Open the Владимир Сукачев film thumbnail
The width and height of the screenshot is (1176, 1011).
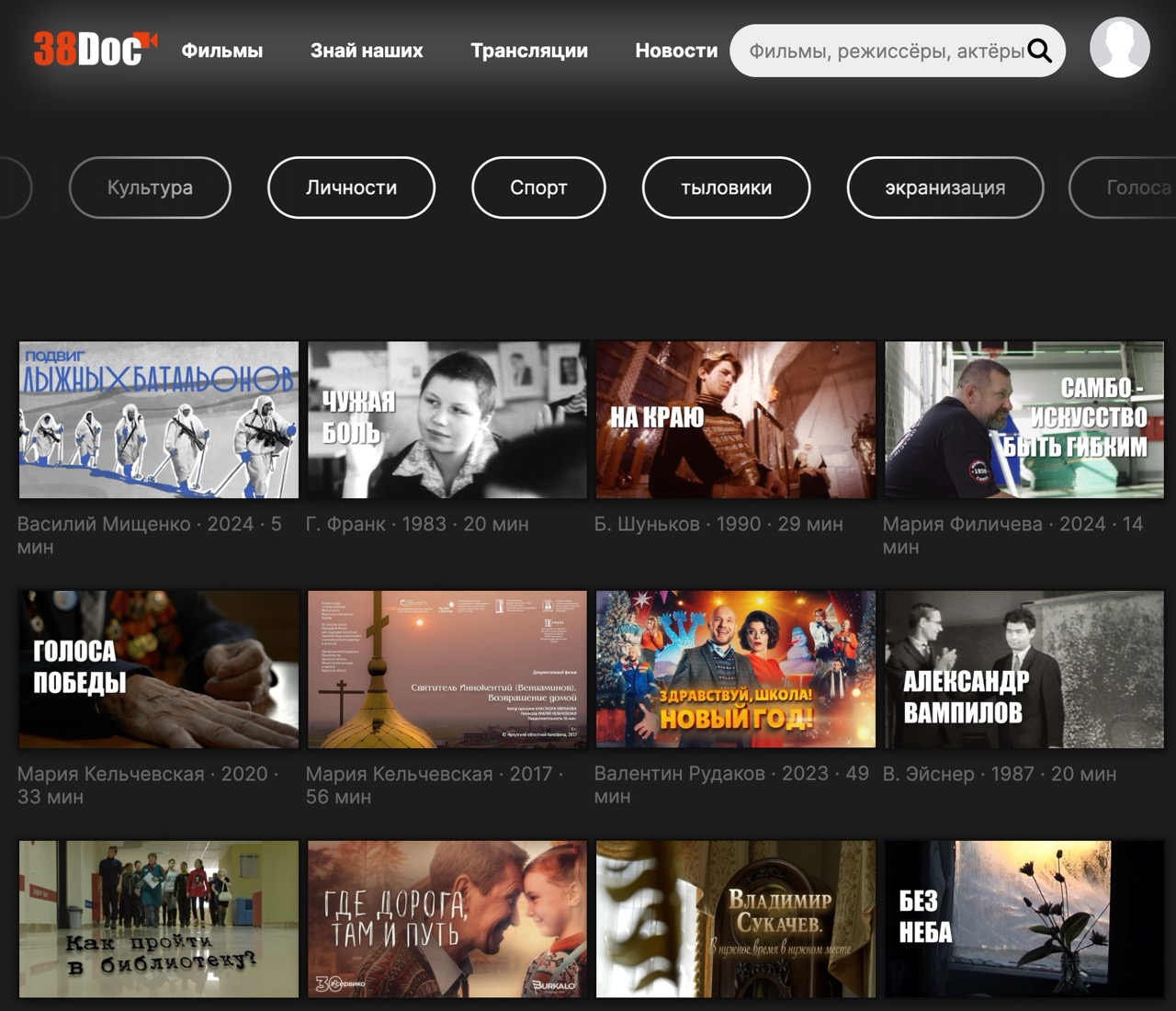pyautogui.click(x=736, y=919)
